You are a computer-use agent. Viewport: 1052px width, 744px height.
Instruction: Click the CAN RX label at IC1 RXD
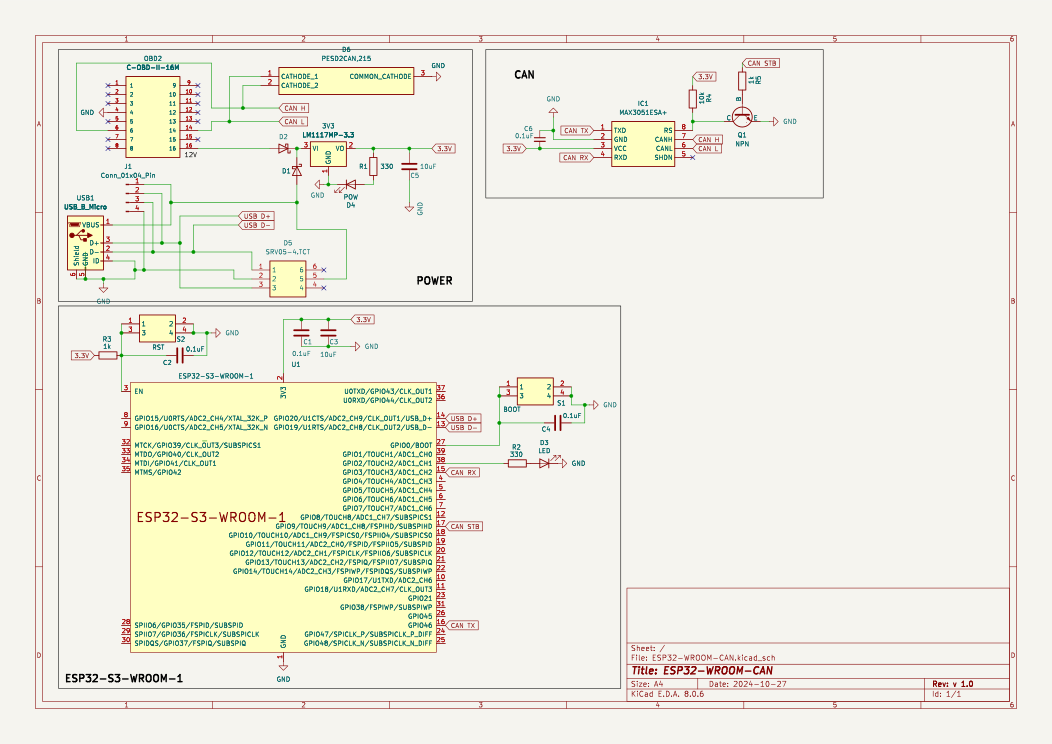pos(576,158)
